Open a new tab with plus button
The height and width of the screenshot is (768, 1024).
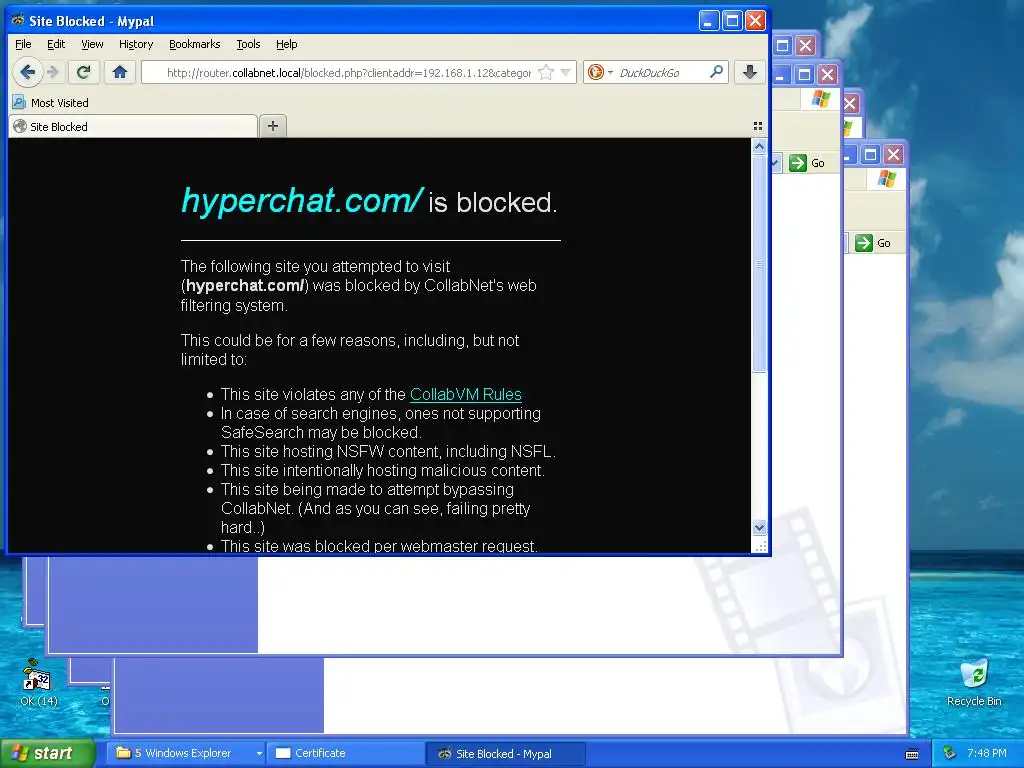(273, 126)
